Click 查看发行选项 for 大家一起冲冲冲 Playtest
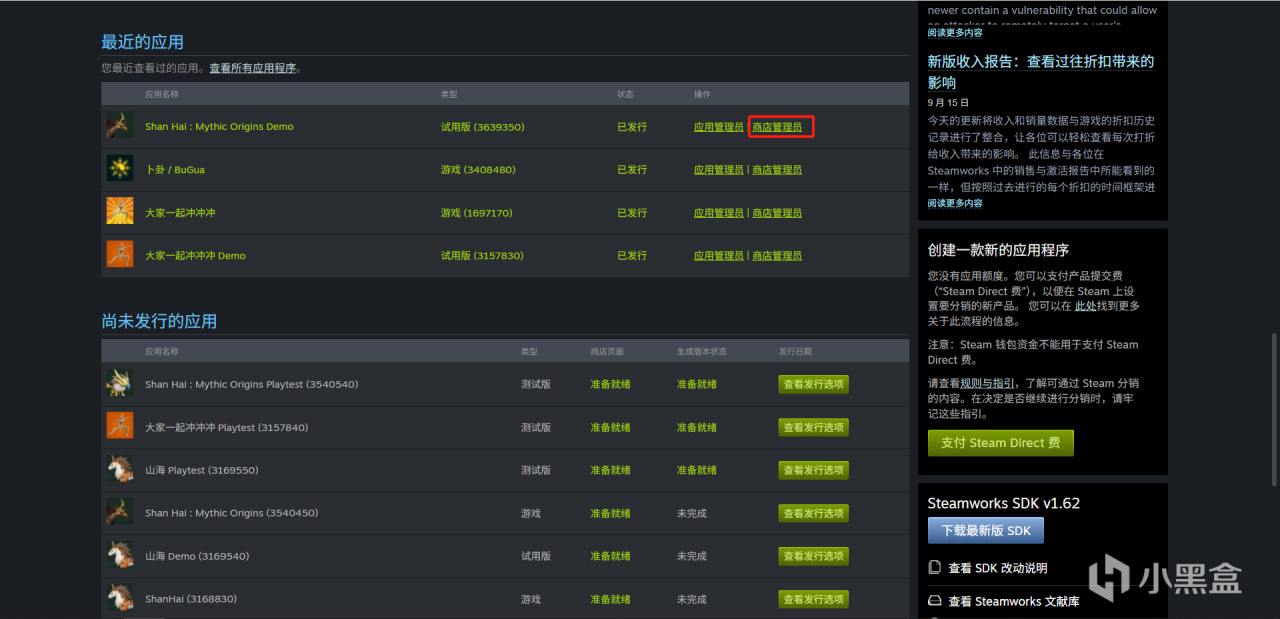 point(813,427)
